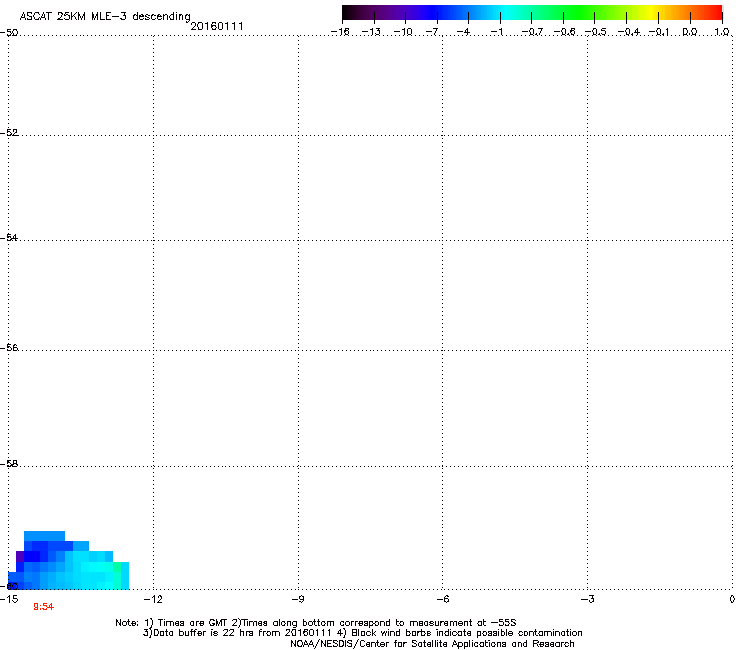Click the colorbar tick label "-0.7"
Screen dimensions: 740x650
[532, 32]
